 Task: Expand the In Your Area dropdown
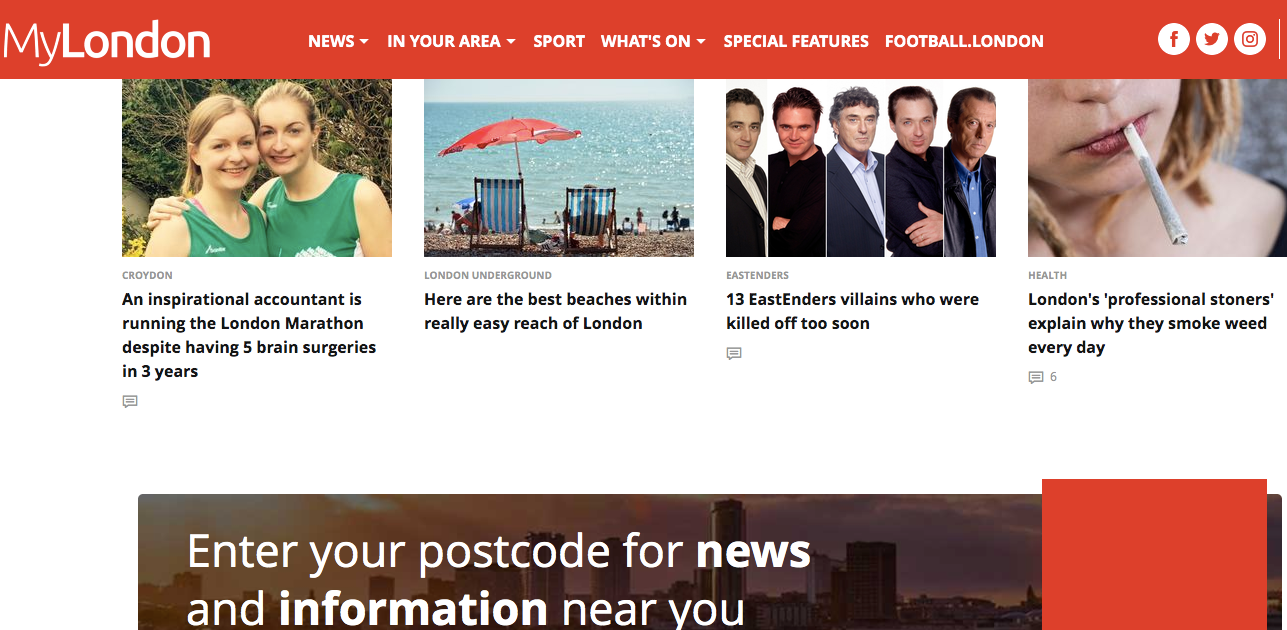(x=451, y=41)
